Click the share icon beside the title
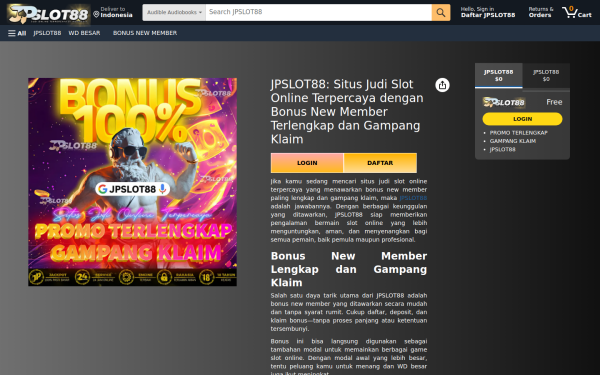The image size is (600, 375). [x=442, y=85]
